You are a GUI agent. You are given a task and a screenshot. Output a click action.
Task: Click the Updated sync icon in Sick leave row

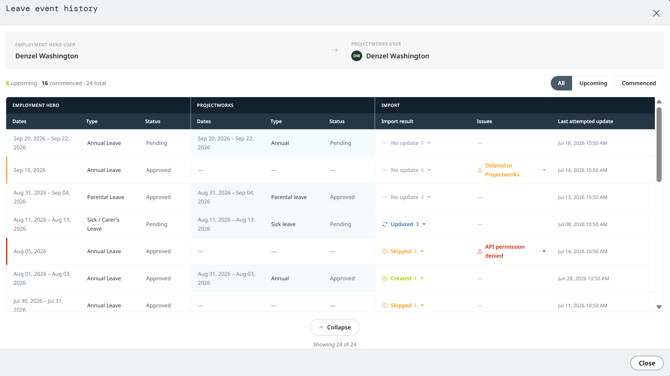coord(385,224)
